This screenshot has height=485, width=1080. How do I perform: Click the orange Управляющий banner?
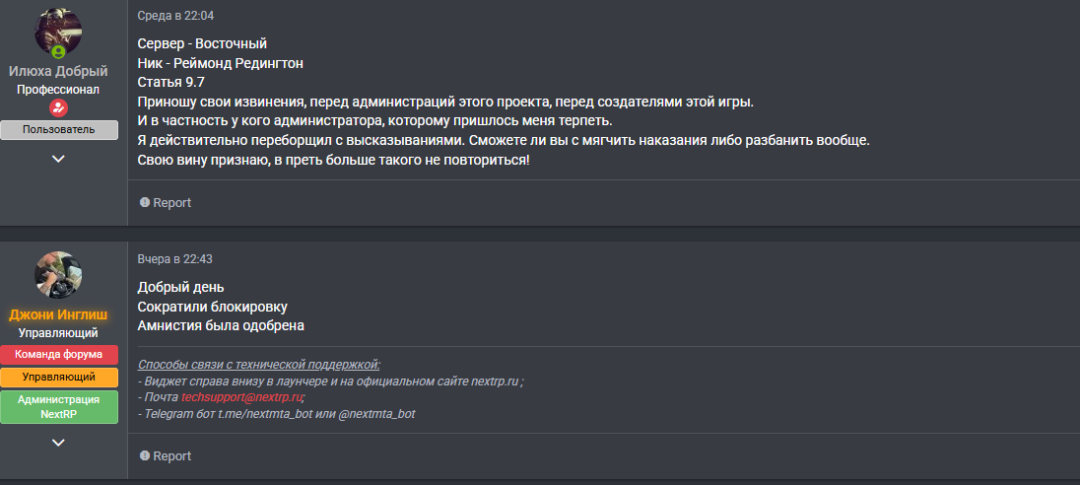(58, 377)
